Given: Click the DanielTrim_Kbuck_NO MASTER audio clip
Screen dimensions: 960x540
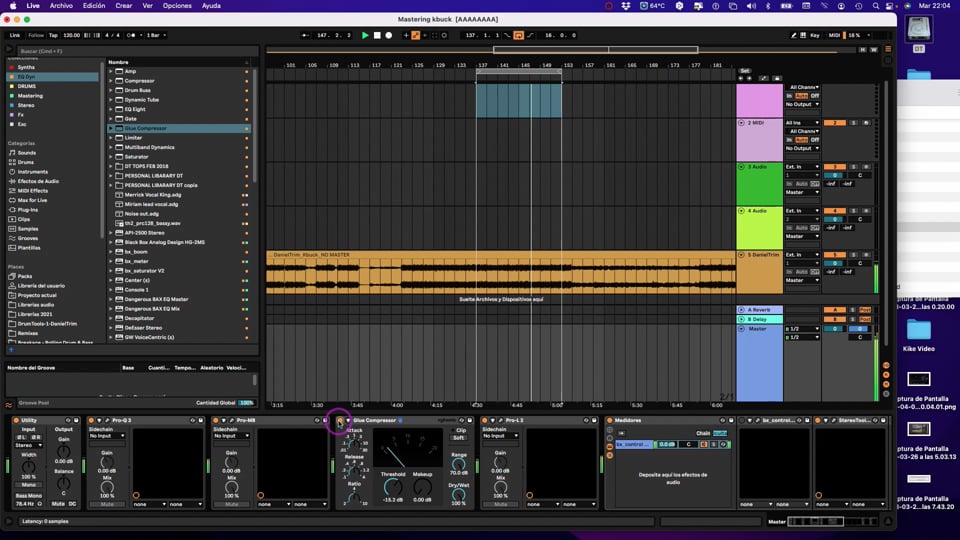Looking at the screenshot, I should pyautogui.click(x=501, y=273).
